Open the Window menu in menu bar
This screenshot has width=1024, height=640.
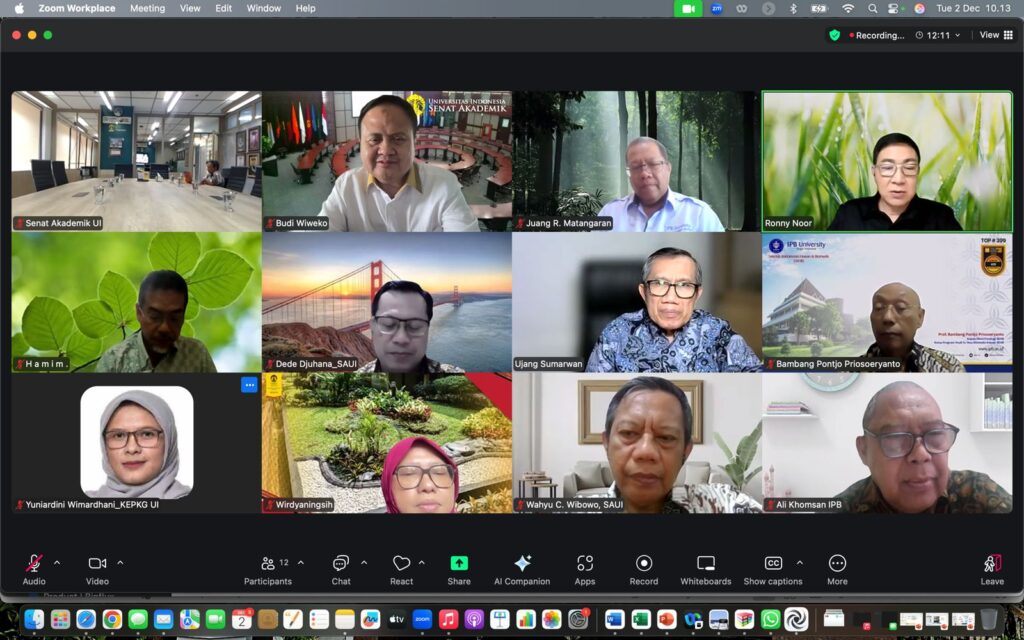(263, 8)
